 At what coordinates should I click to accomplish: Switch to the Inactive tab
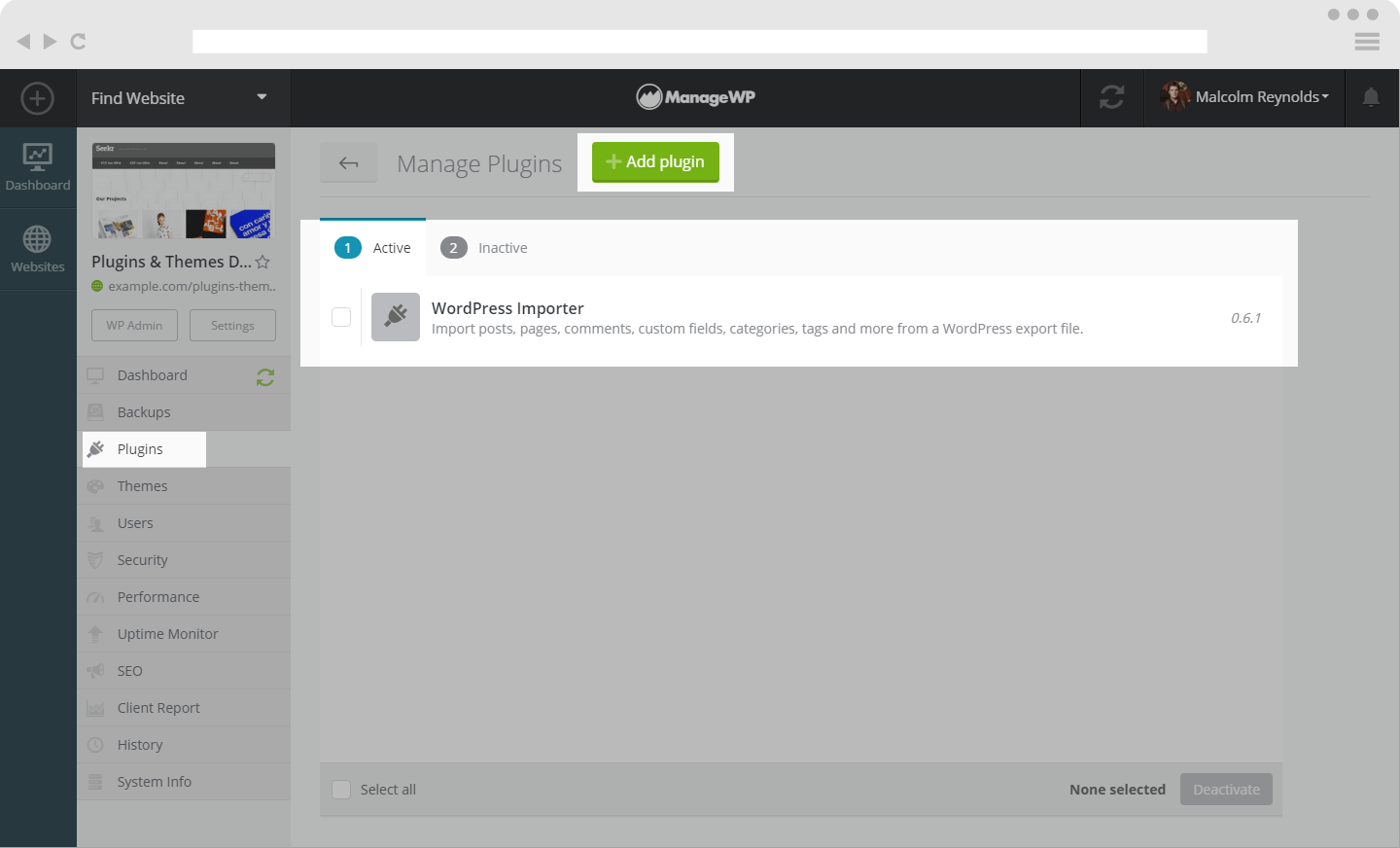(x=484, y=248)
